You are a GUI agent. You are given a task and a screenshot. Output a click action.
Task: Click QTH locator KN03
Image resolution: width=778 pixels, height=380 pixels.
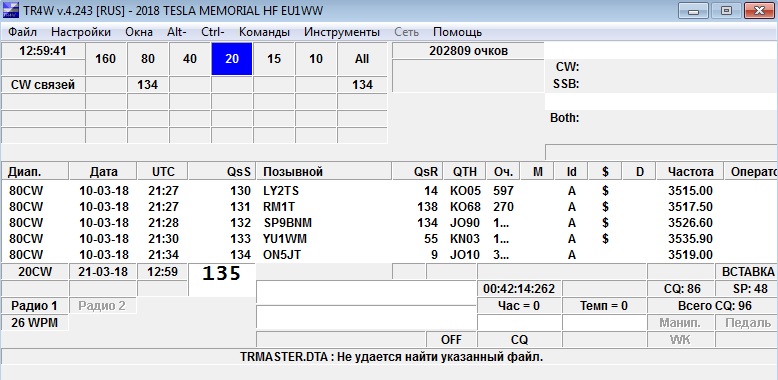point(465,239)
